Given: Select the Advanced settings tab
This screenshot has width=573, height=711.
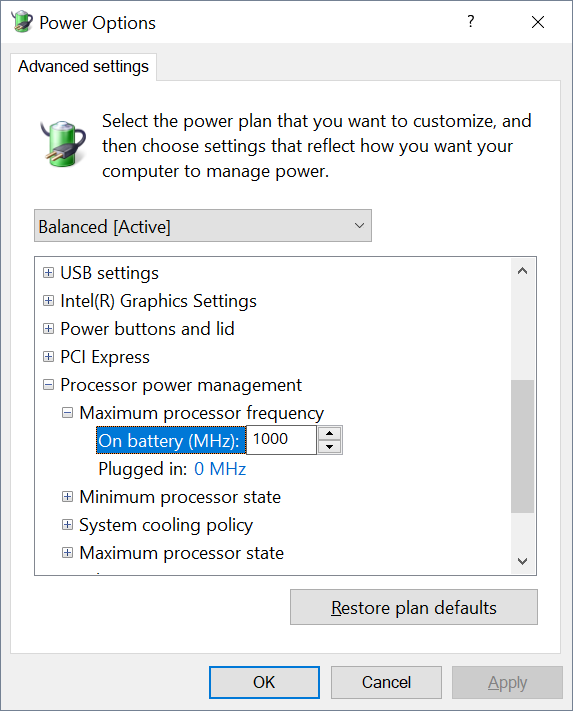Looking at the screenshot, I should point(83,67).
